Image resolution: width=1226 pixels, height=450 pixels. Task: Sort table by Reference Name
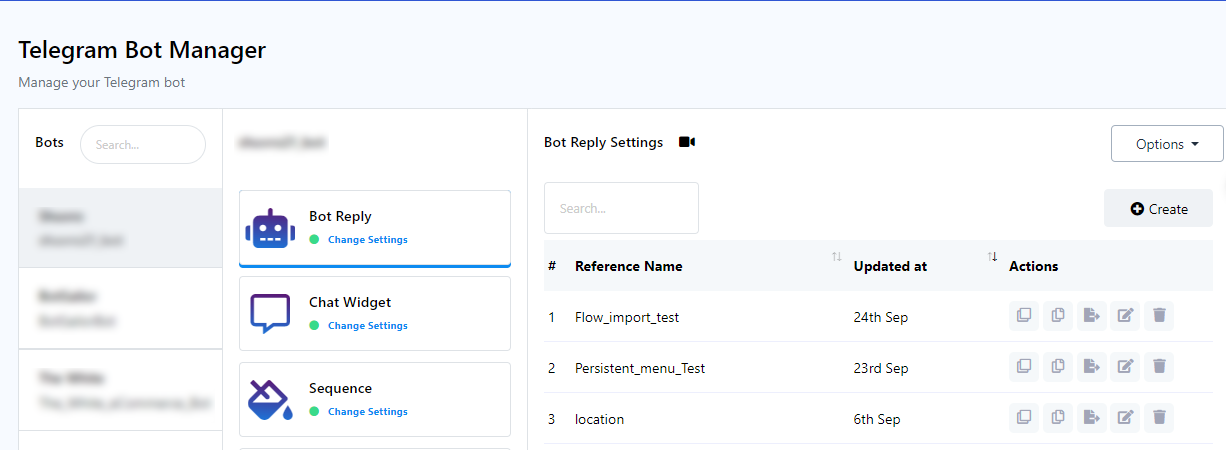pos(836,258)
